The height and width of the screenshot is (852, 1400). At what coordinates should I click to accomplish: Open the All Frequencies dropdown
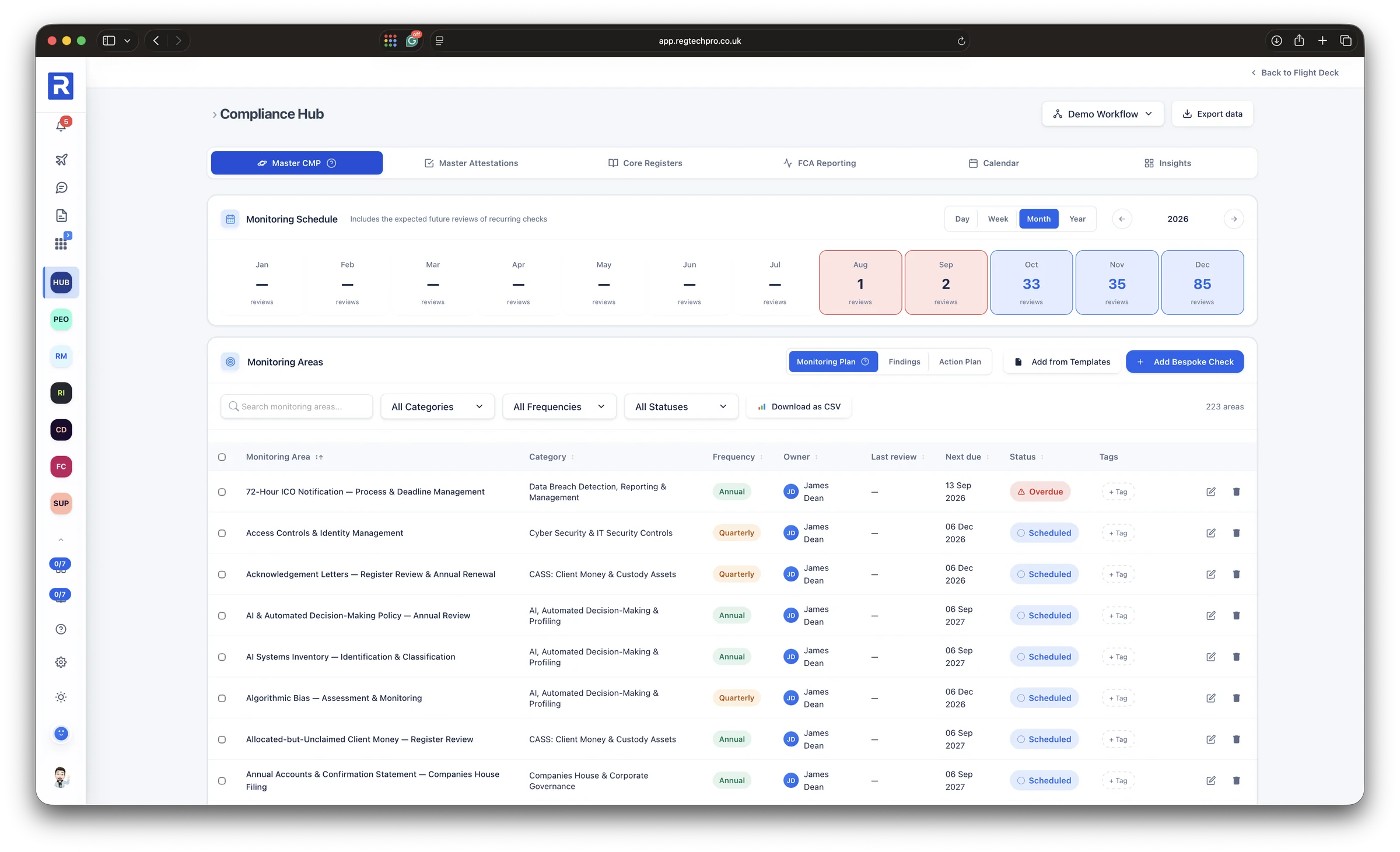pos(559,406)
